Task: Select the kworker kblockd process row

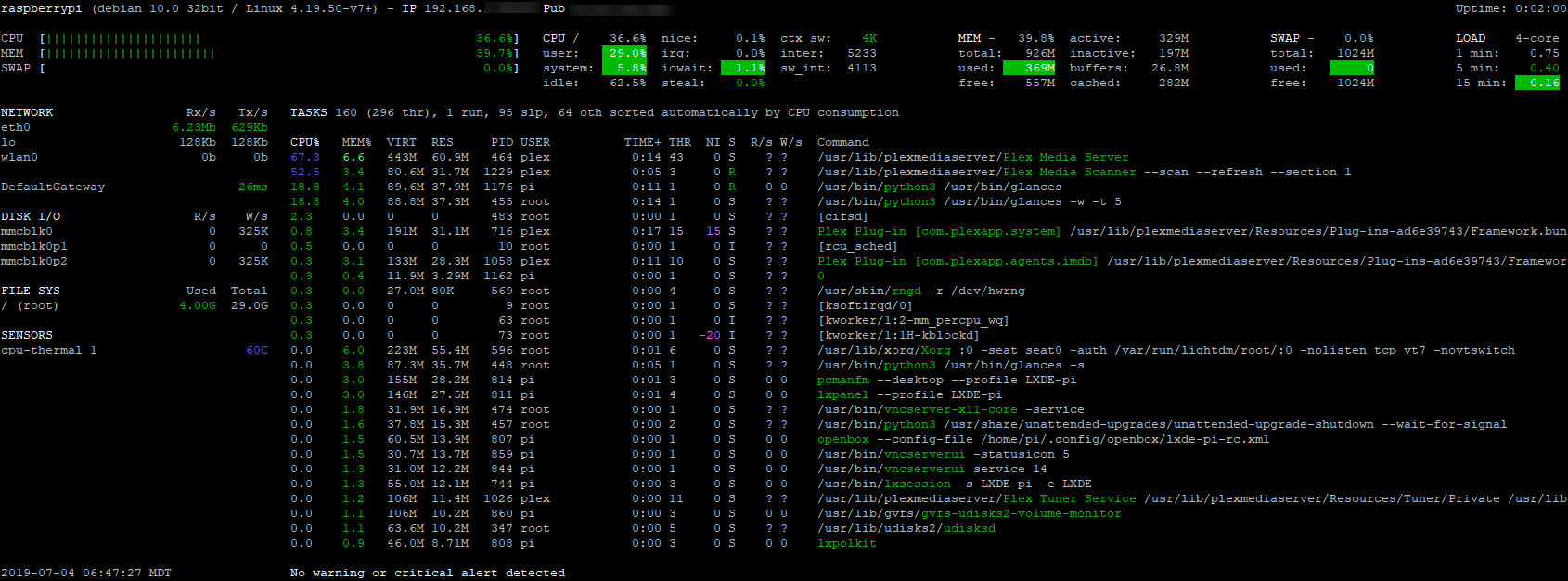Action: 636,336
